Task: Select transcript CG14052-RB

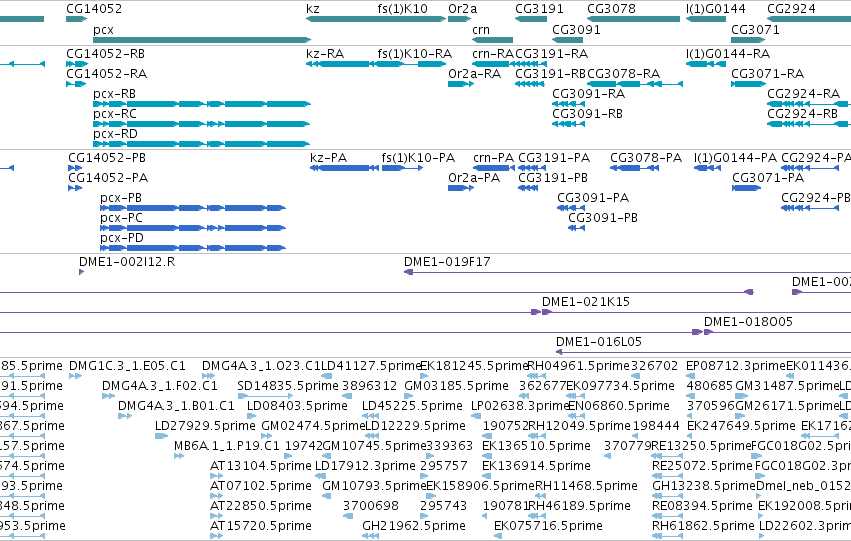Action: pos(77,64)
